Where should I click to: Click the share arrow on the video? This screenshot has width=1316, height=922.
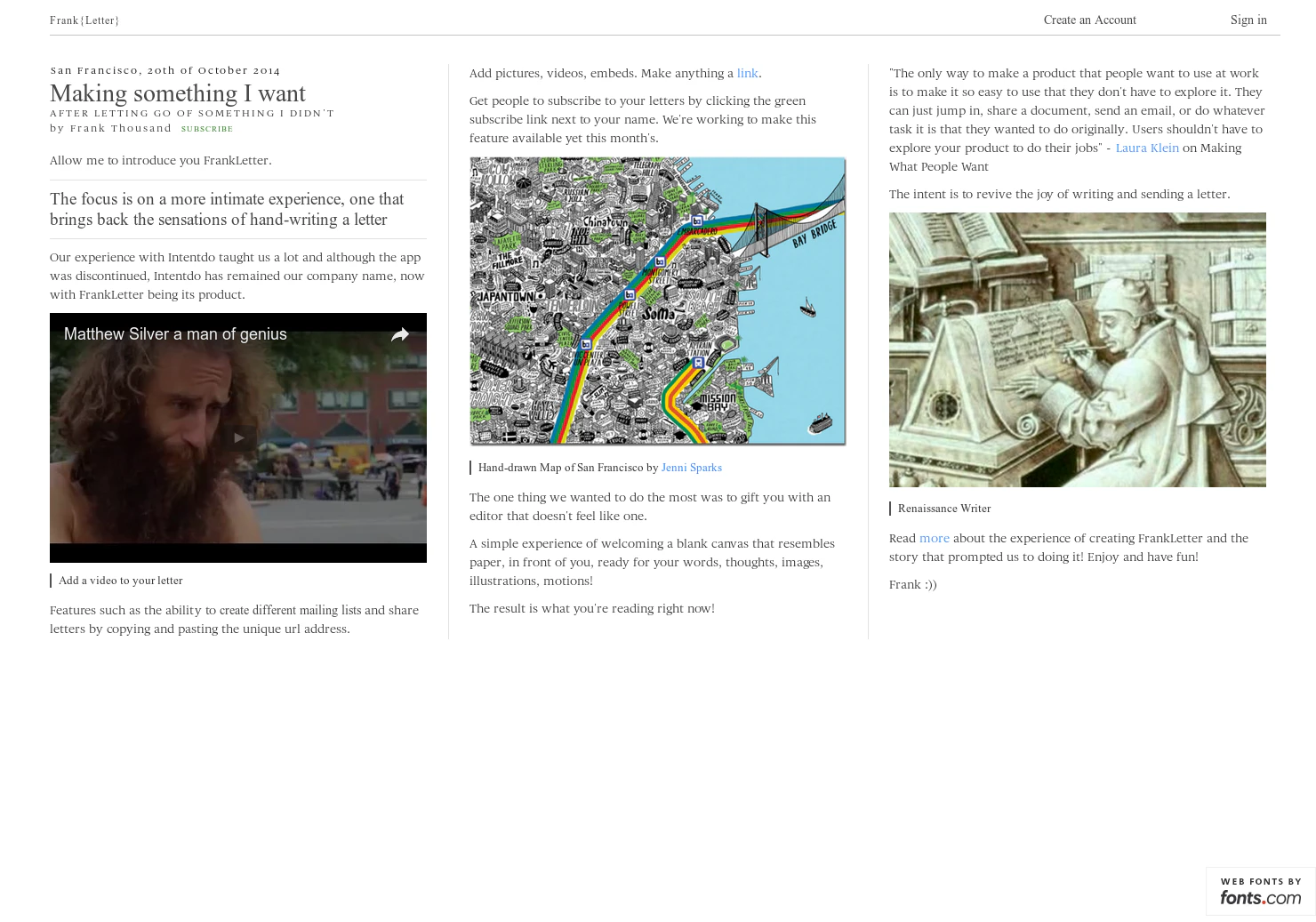pyautogui.click(x=400, y=334)
